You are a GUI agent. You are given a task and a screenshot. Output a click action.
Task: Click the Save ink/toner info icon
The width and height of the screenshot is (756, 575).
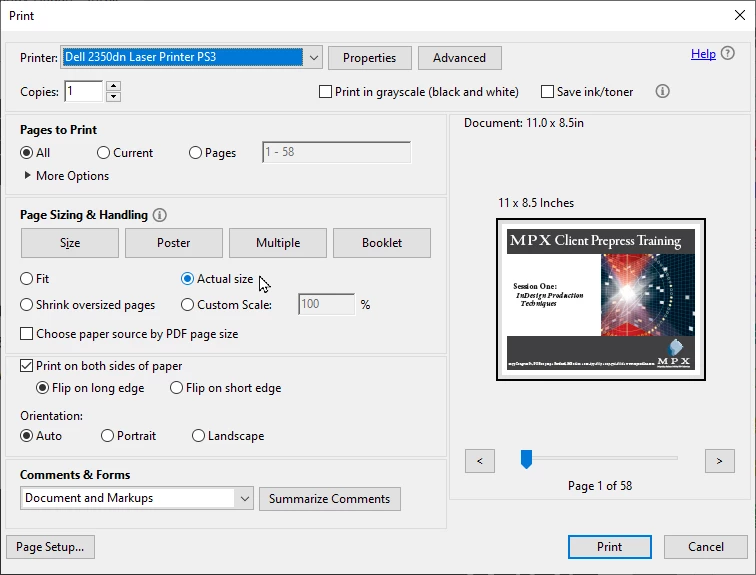point(662,91)
